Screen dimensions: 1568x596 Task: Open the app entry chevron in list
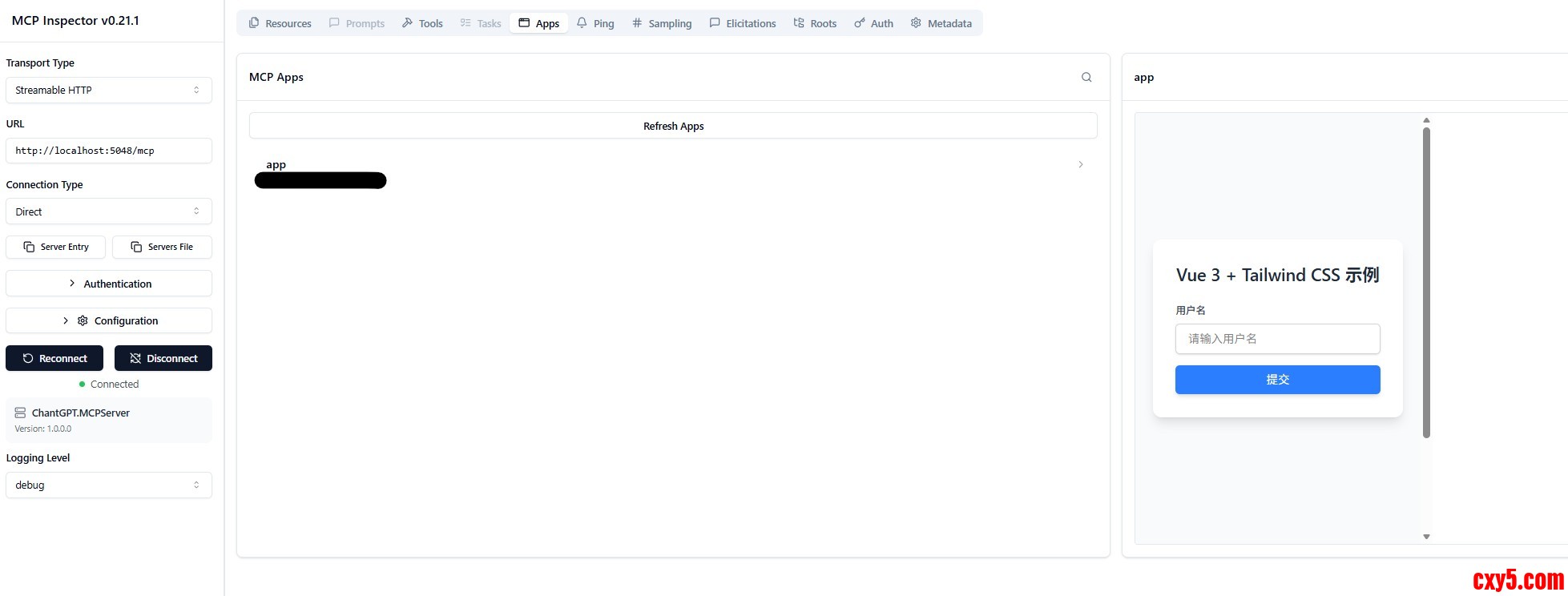coord(1080,164)
